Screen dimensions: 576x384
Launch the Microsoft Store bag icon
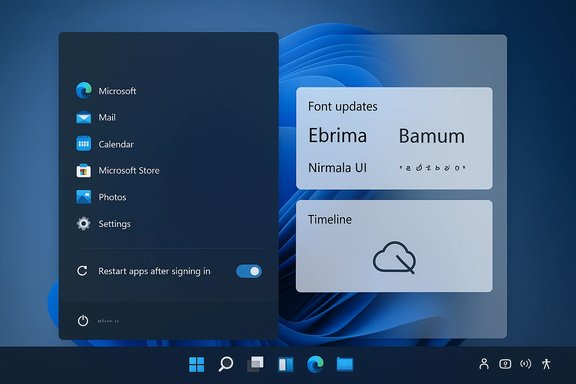[x=84, y=171]
